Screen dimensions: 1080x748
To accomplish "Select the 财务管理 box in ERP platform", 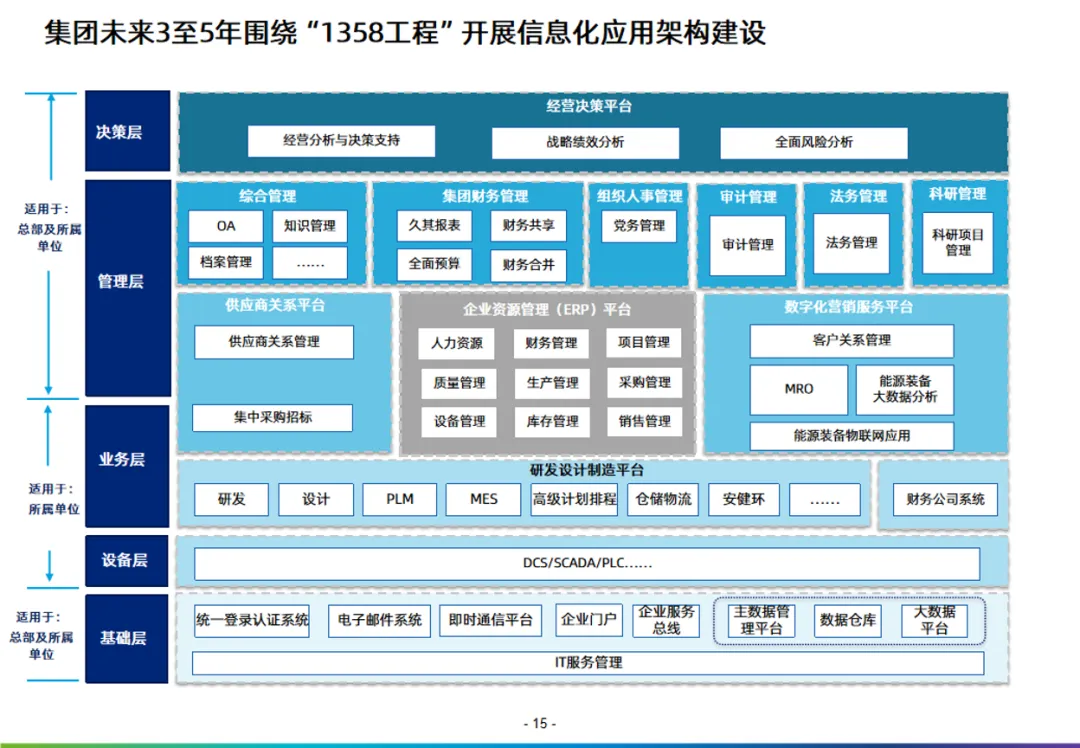I will coord(551,343).
